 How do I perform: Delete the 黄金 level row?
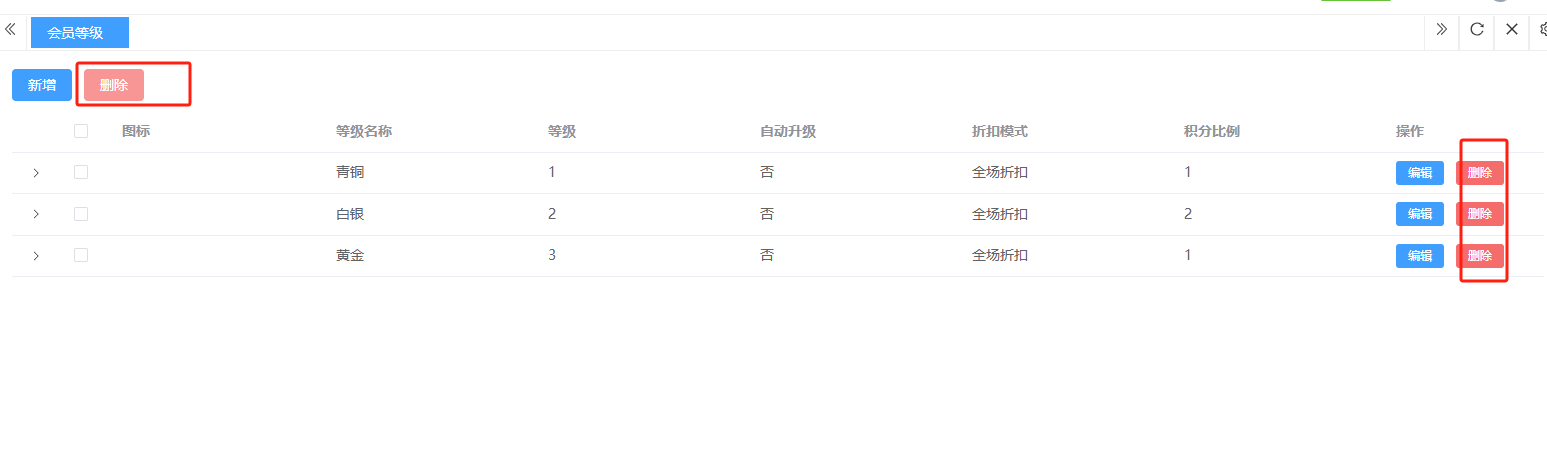(x=1479, y=256)
